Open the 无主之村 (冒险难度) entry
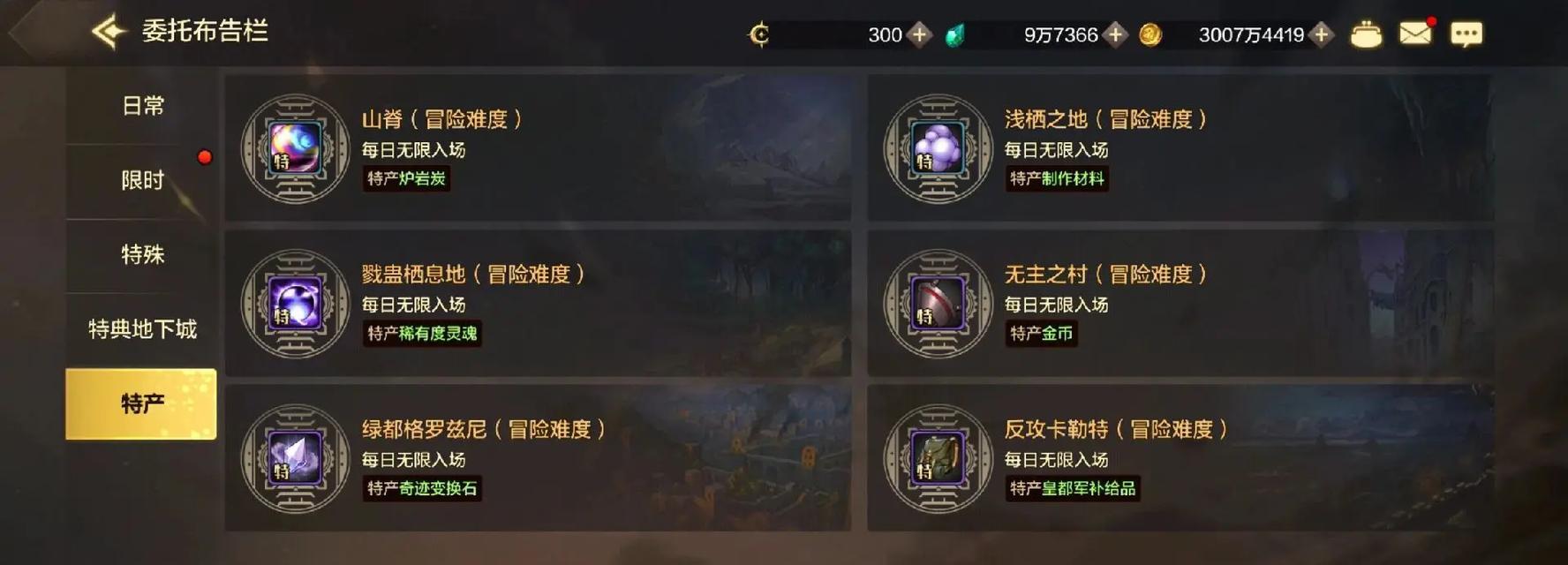The image size is (1568, 565). point(1180,304)
